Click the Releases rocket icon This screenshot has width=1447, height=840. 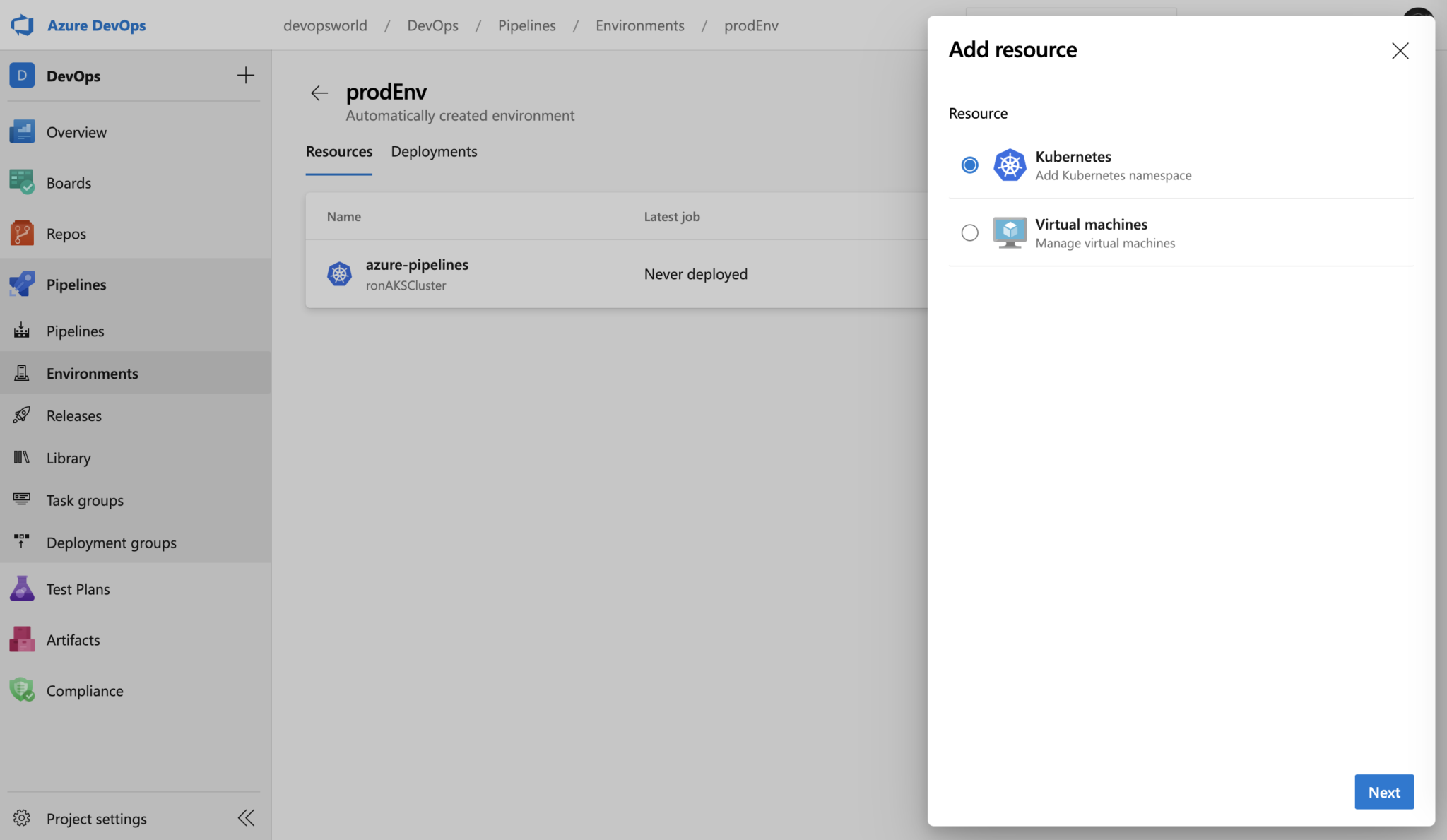click(x=22, y=415)
